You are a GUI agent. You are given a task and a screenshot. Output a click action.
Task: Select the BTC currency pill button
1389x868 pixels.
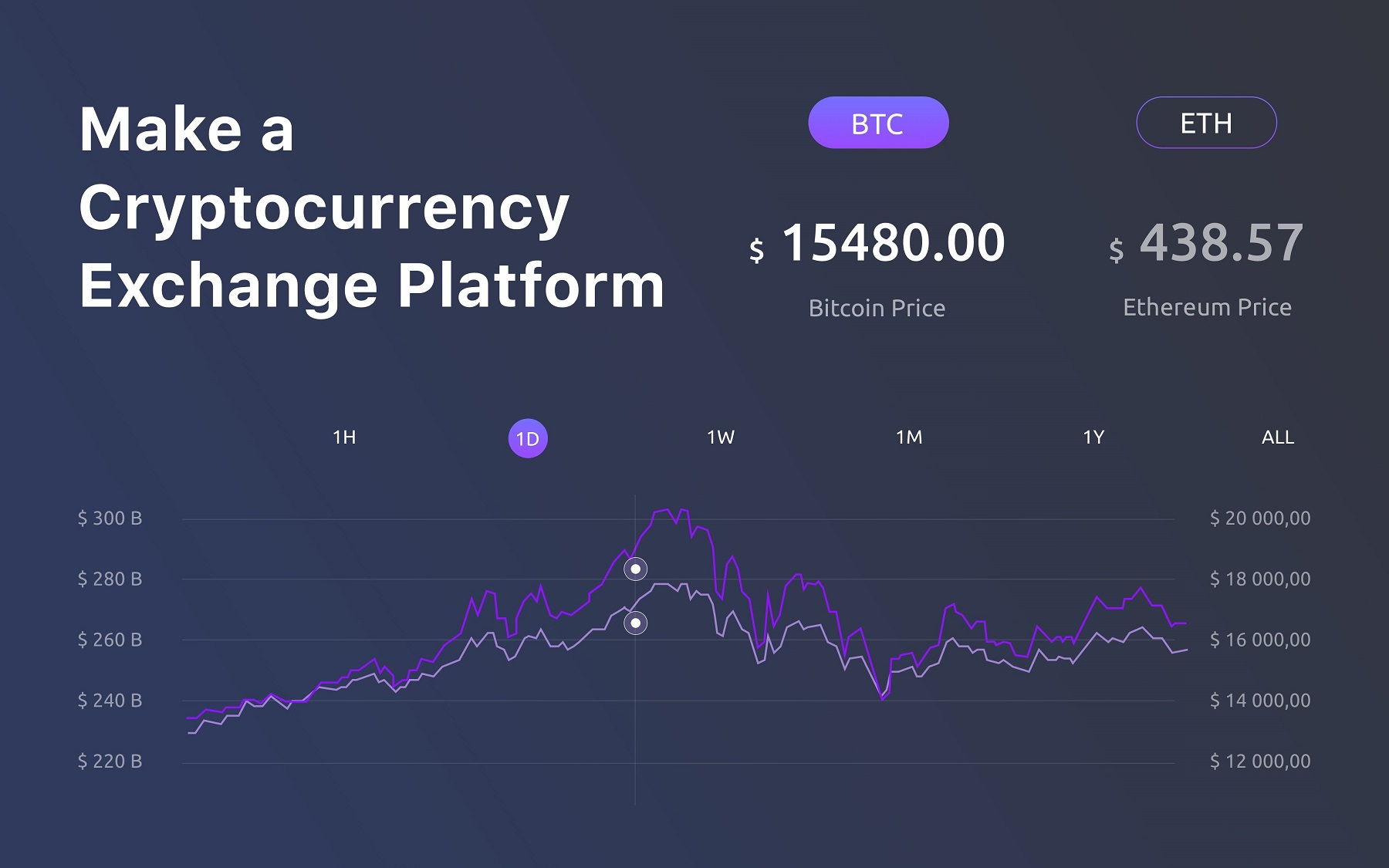tap(877, 123)
